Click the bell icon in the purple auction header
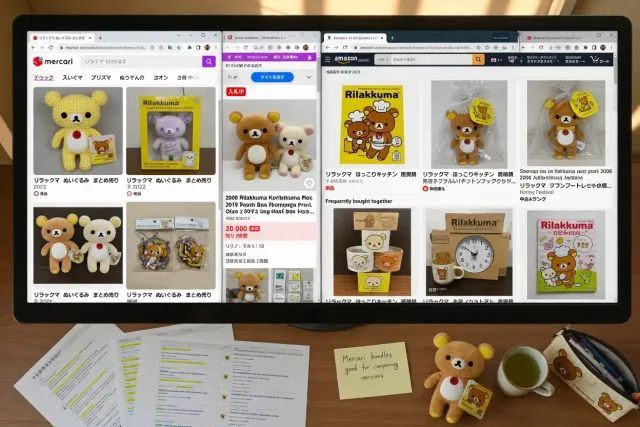Viewport: 640px width, 427px height. tap(310, 58)
